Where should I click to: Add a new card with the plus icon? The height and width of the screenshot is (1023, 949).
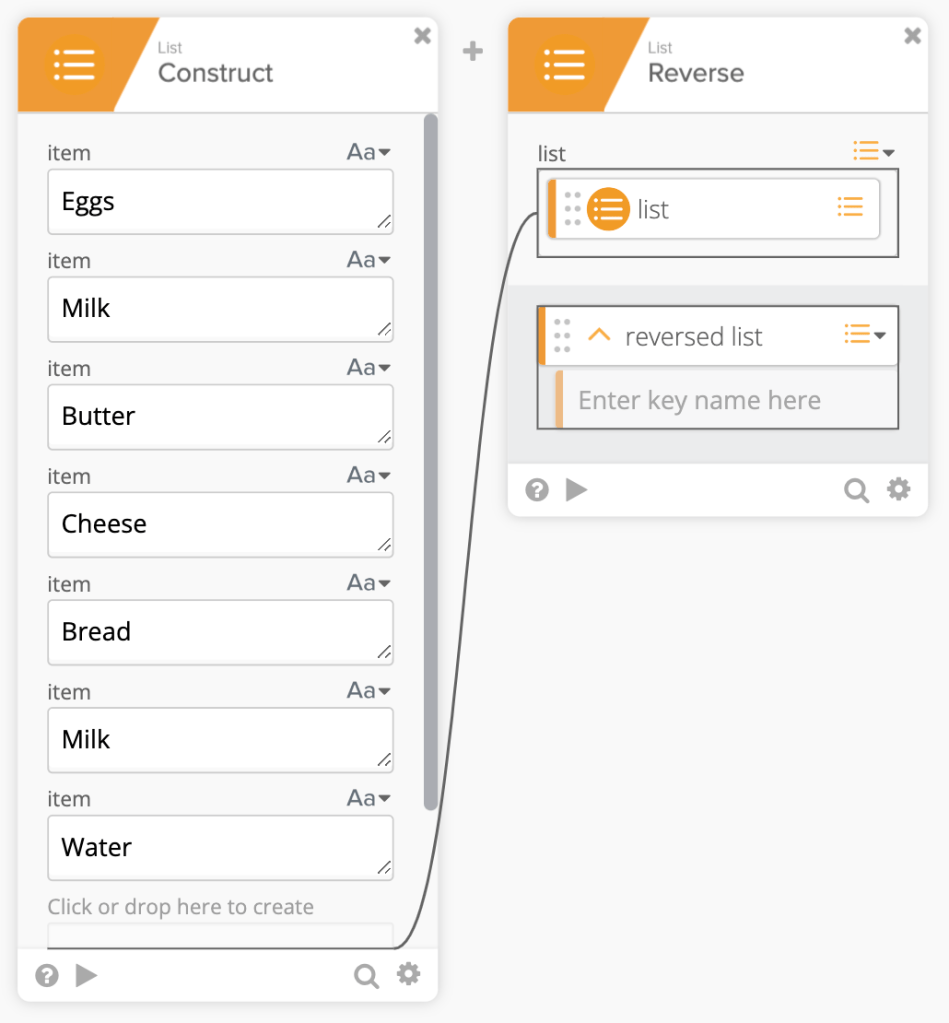coord(473,51)
